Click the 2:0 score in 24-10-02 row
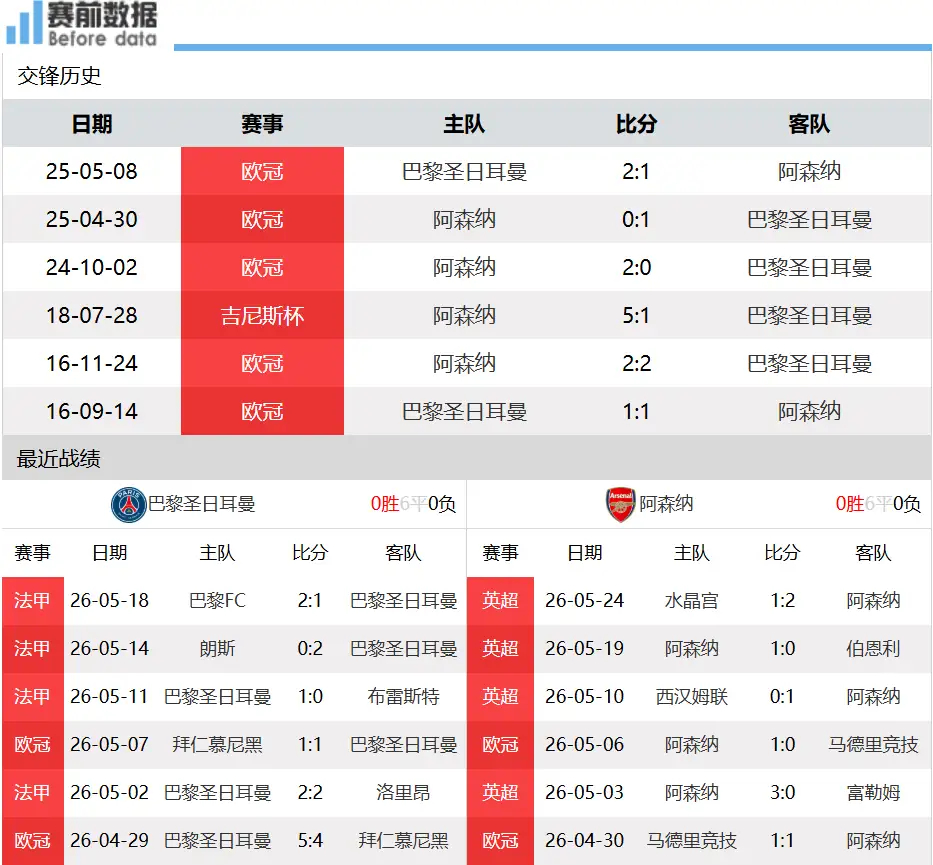The image size is (933, 865). coord(636,267)
